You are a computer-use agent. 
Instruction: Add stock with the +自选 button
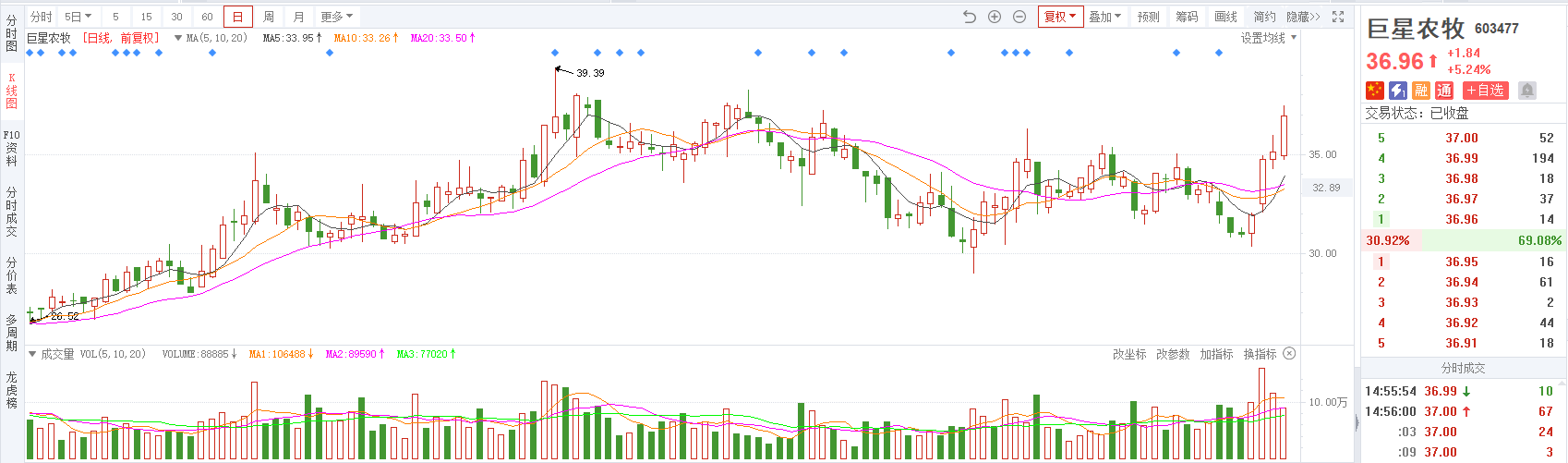point(1486,90)
